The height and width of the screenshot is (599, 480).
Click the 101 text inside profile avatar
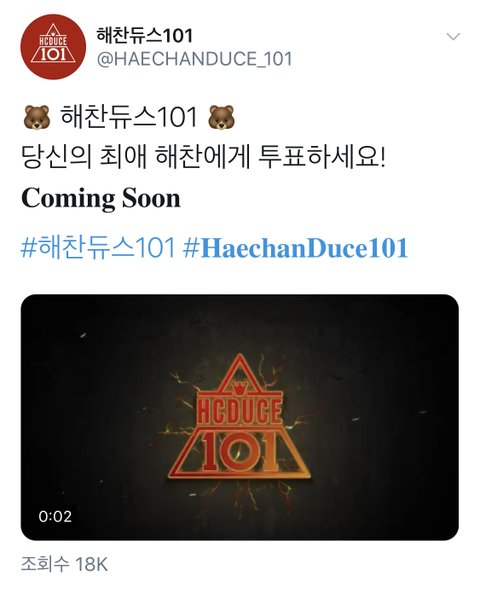[53, 55]
